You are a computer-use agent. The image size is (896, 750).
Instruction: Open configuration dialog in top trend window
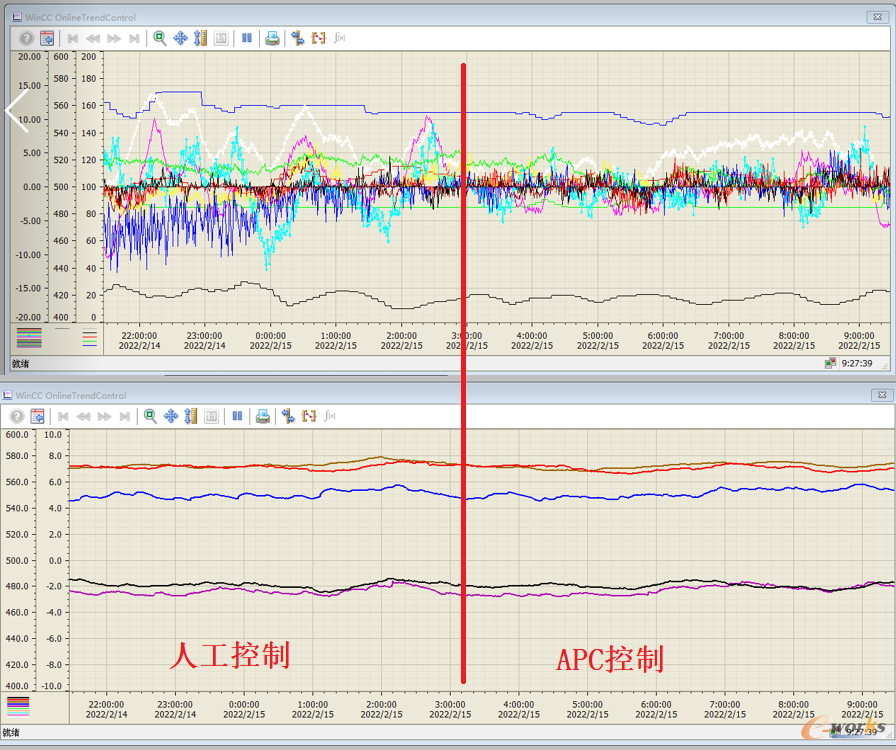tap(47, 38)
